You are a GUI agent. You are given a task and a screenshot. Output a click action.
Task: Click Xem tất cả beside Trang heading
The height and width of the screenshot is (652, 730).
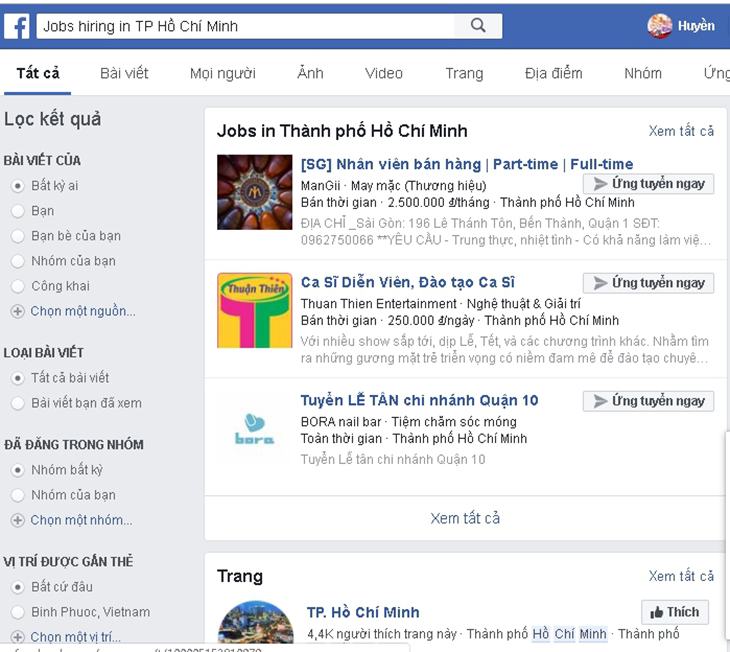pyautogui.click(x=681, y=577)
